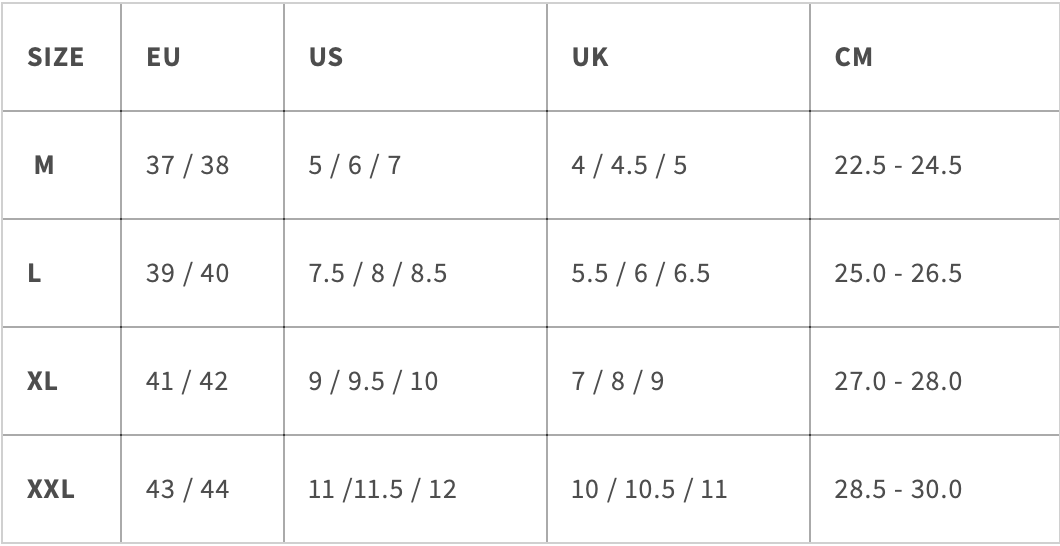Select the 22.5 - 24.5 CM cell
1060x546 pixels.
point(898,165)
